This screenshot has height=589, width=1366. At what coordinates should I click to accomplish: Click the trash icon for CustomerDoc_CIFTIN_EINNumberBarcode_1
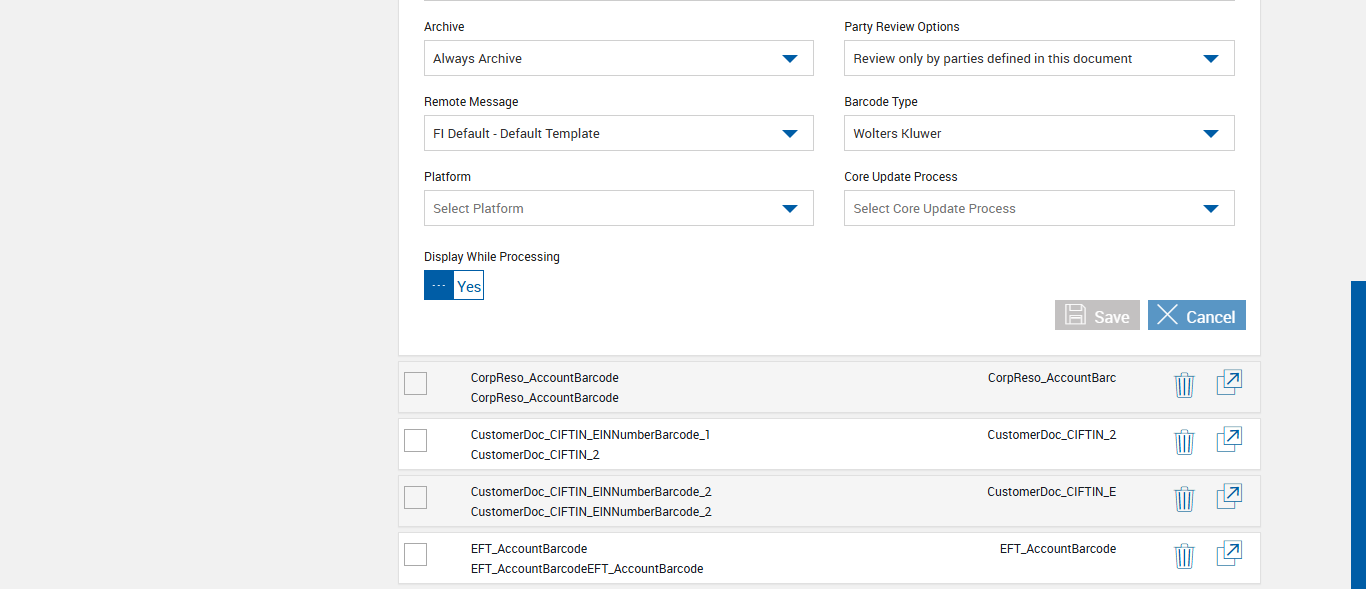1184,442
